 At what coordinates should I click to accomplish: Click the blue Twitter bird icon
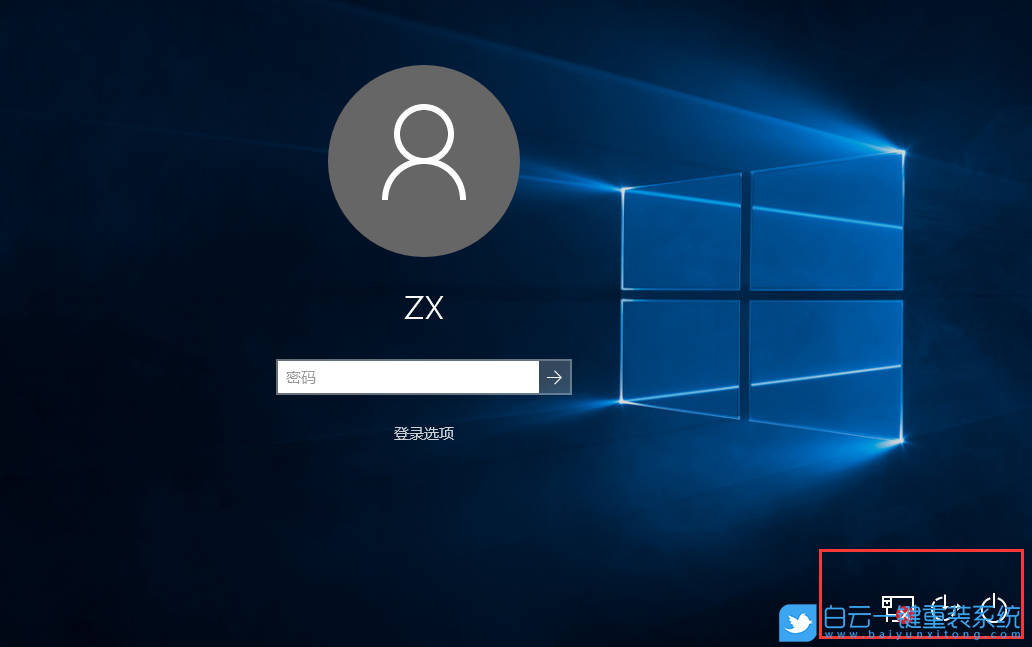pyautogui.click(x=797, y=622)
